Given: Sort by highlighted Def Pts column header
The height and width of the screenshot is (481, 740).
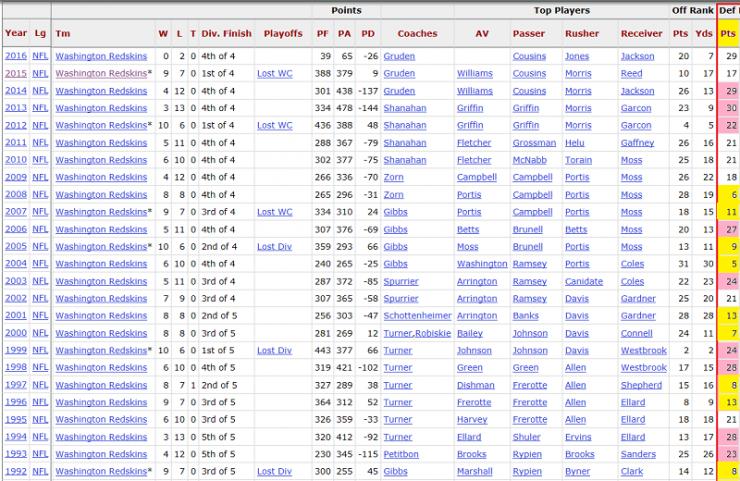Looking at the screenshot, I should [728, 34].
